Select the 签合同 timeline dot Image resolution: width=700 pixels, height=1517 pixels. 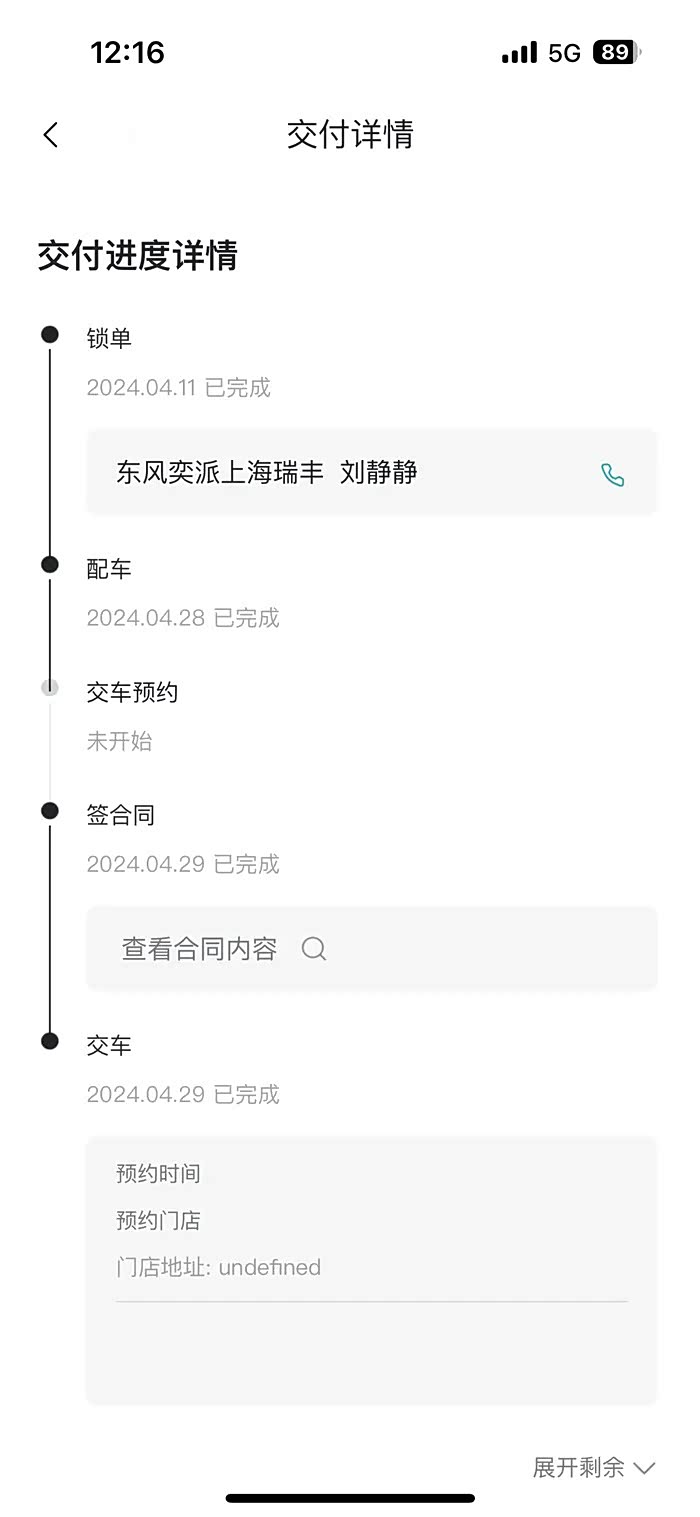coord(50,811)
